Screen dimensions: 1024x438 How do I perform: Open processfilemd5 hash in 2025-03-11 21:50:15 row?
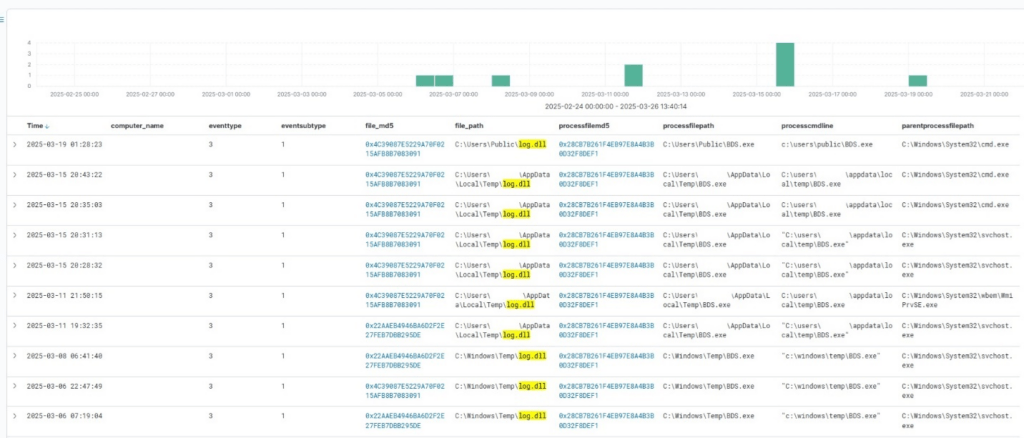click(606, 300)
